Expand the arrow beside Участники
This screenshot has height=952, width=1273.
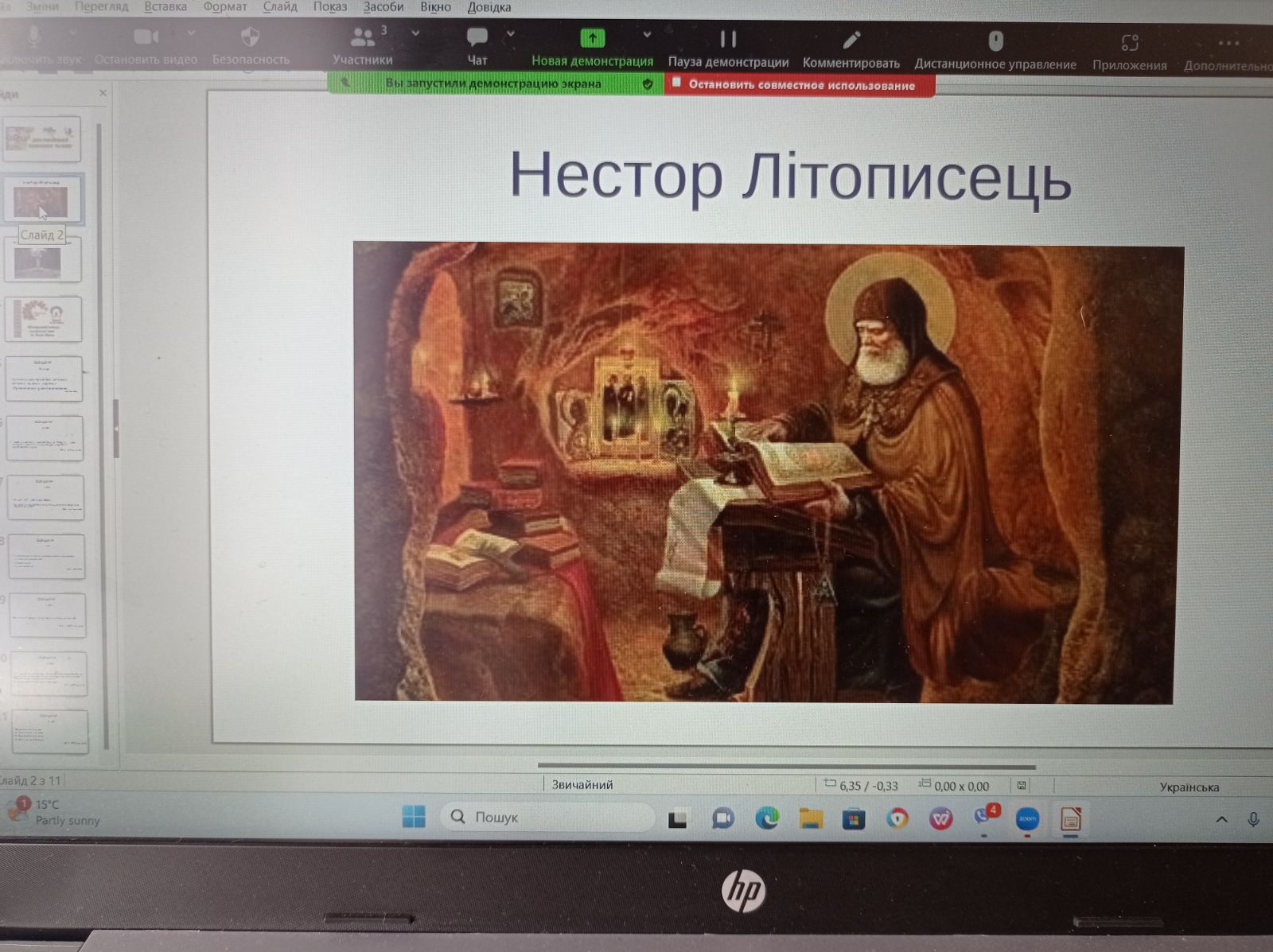pyautogui.click(x=415, y=33)
